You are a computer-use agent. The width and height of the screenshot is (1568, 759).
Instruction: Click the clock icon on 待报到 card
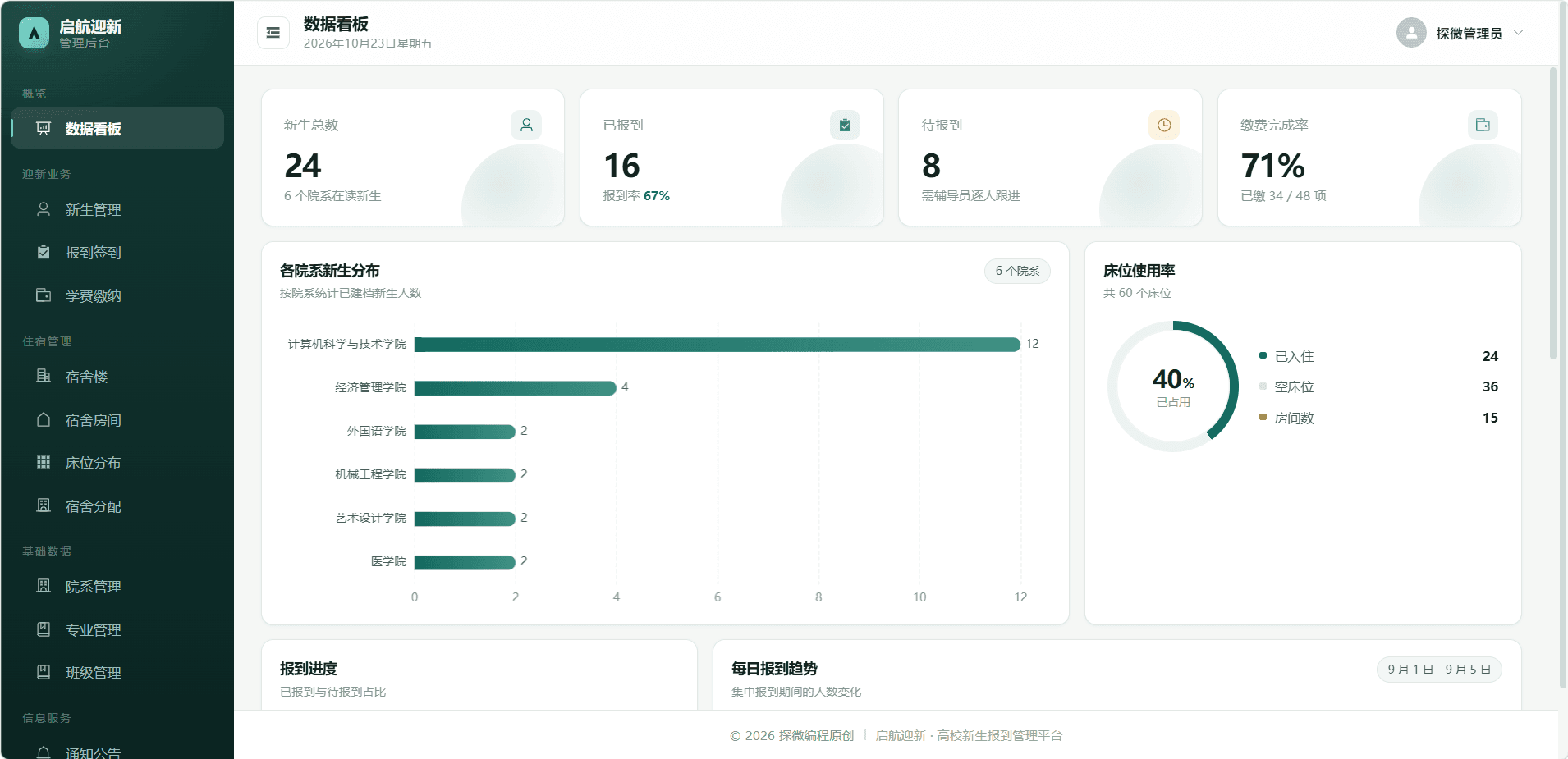pyautogui.click(x=1164, y=125)
